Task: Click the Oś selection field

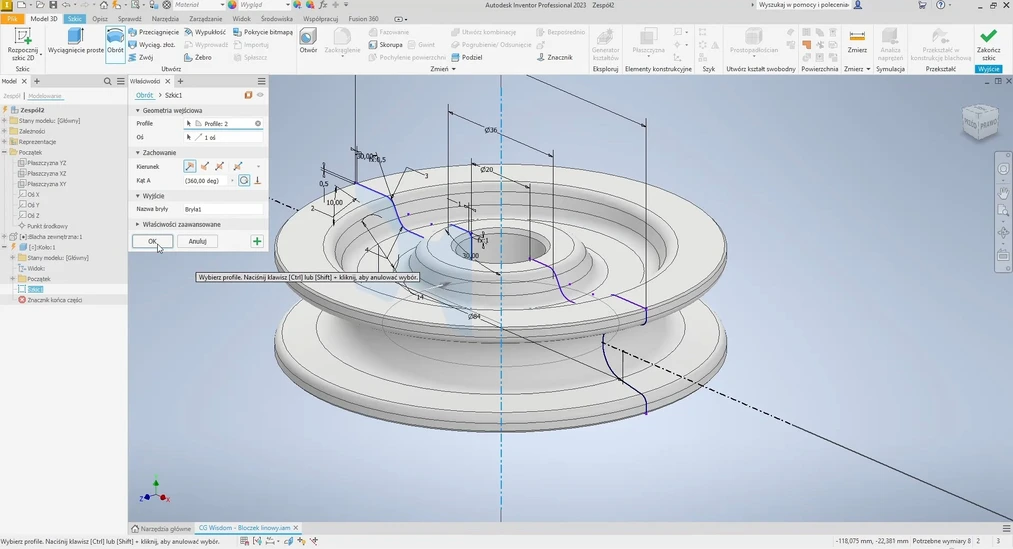Action: coord(223,138)
